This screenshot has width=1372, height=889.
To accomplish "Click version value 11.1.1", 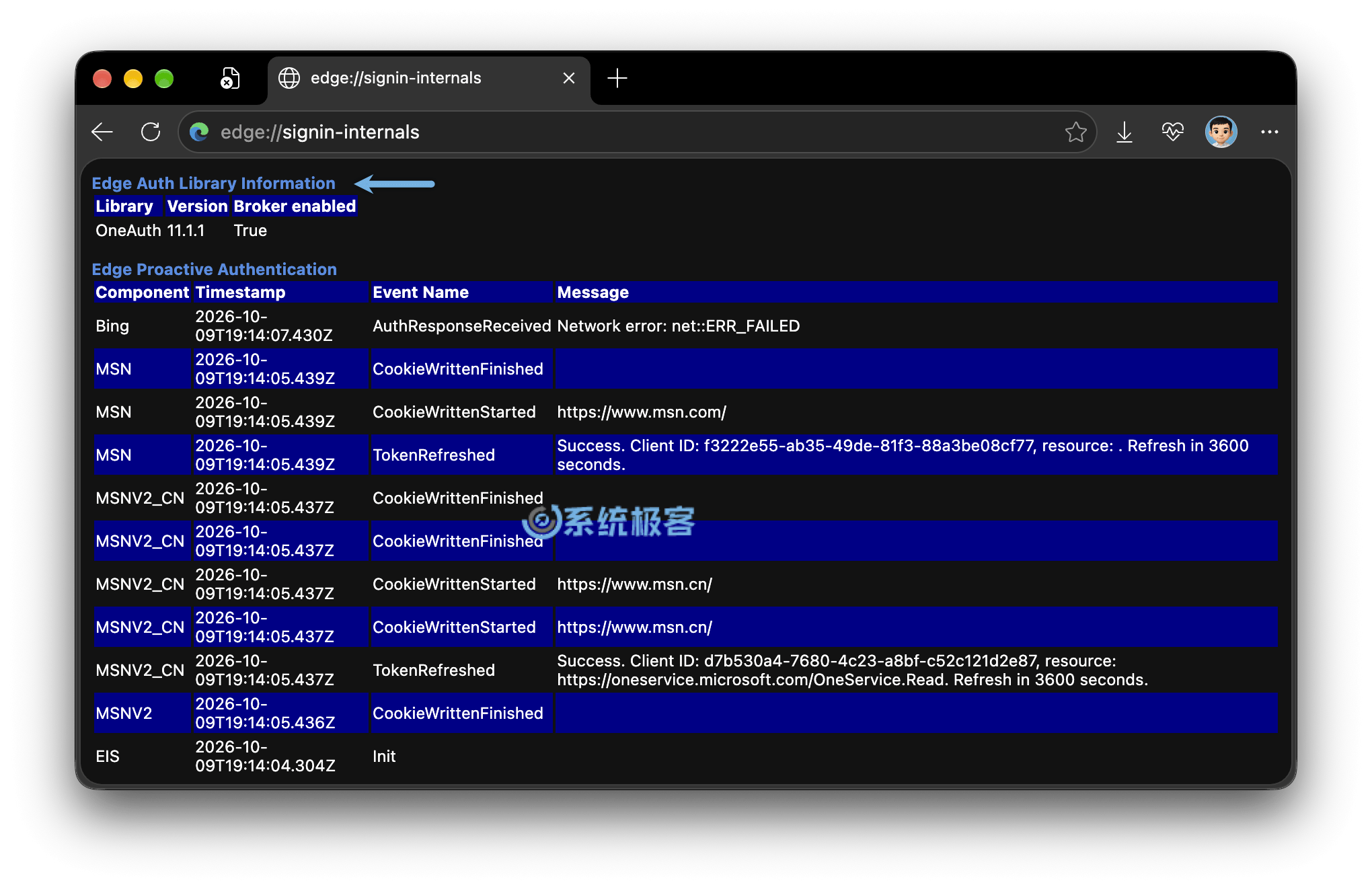I will coord(186,231).
